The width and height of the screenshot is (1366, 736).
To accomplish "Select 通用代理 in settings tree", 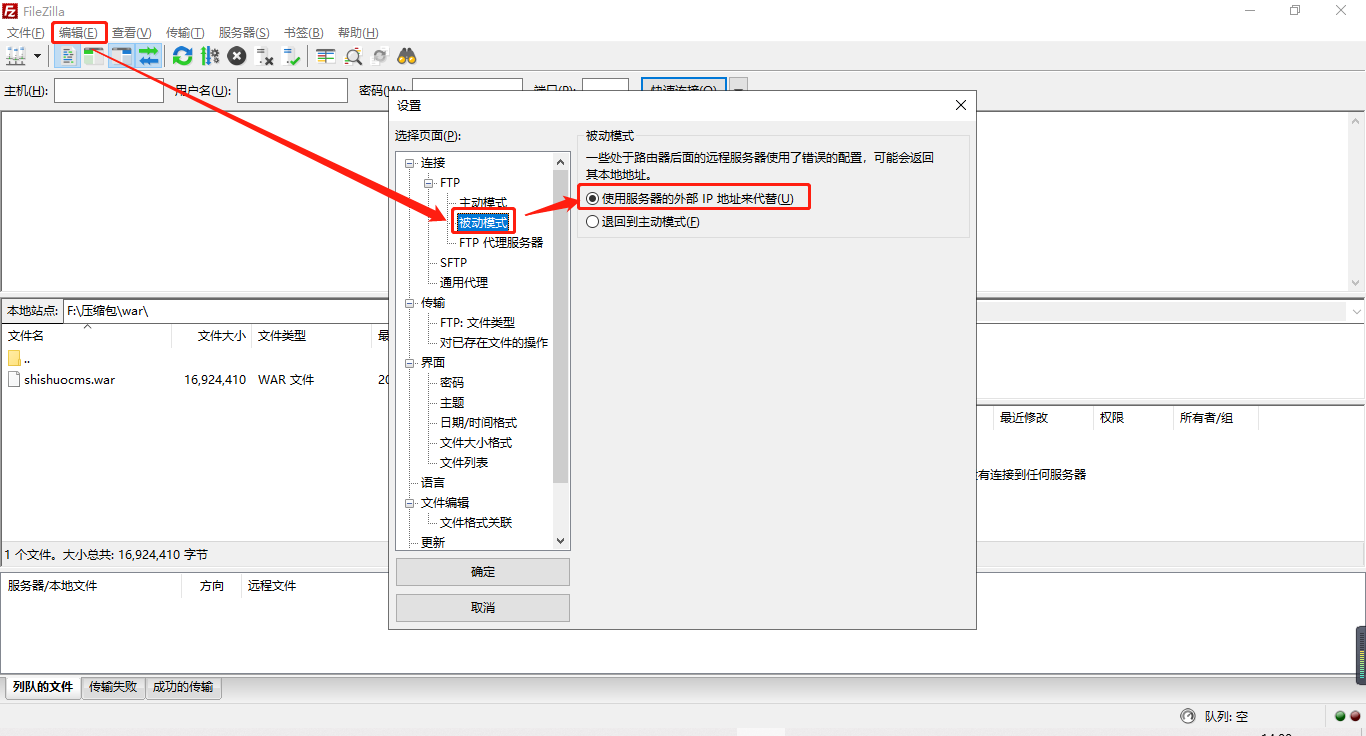I will (464, 282).
